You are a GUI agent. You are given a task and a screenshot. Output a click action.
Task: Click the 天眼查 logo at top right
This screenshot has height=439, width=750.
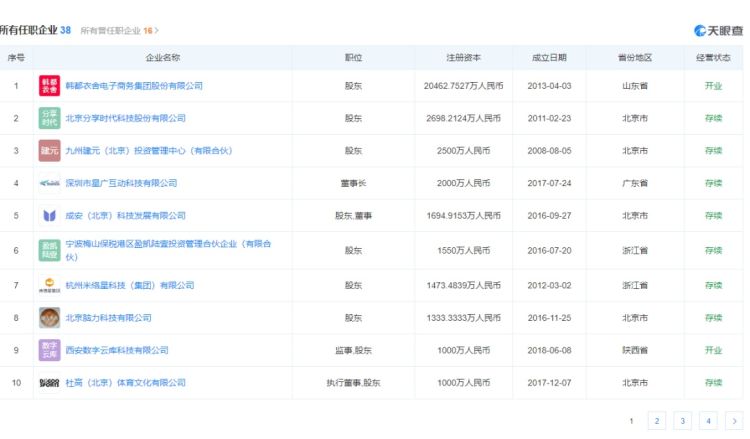coord(718,31)
